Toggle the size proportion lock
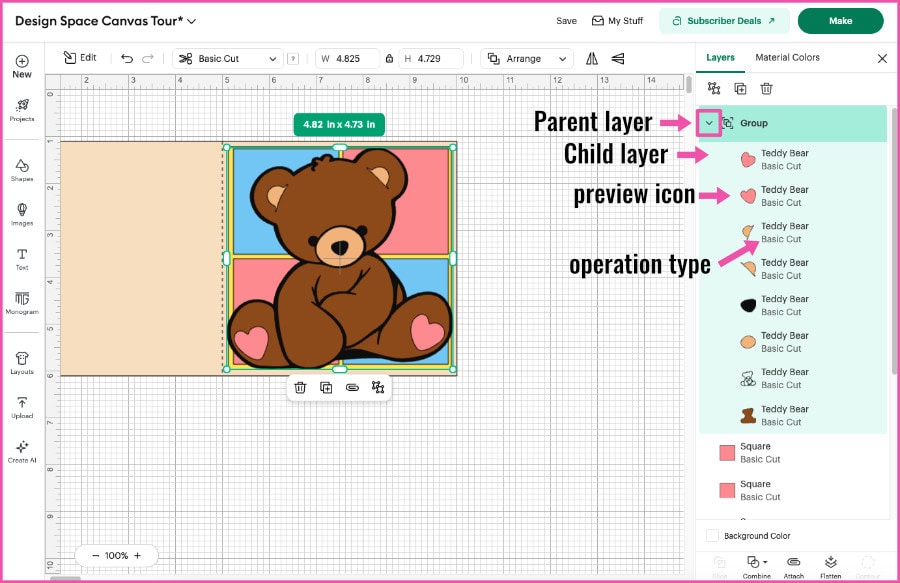 [x=389, y=59]
